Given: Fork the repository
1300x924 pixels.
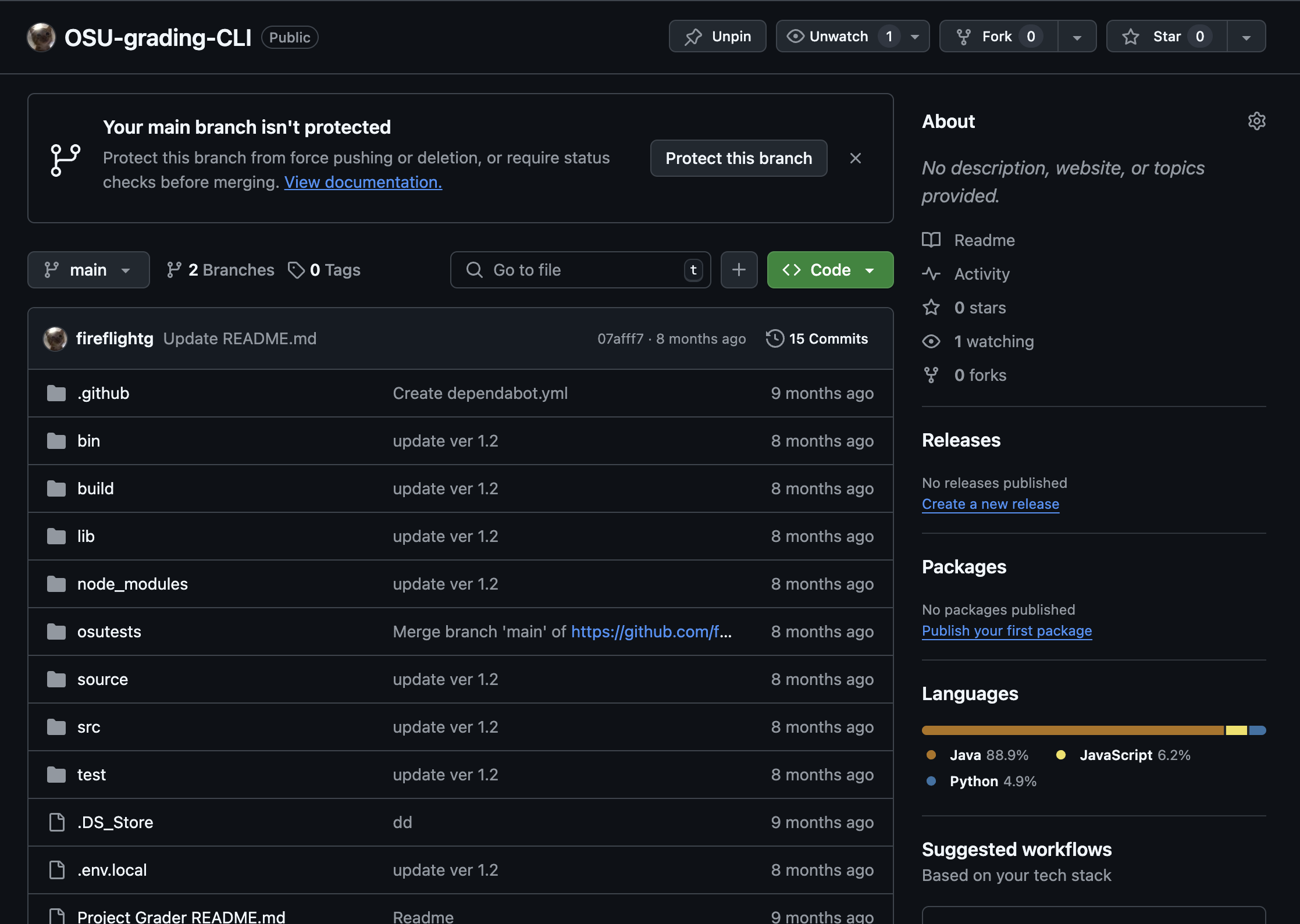Looking at the screenshot, I should [x=999, y=37].
